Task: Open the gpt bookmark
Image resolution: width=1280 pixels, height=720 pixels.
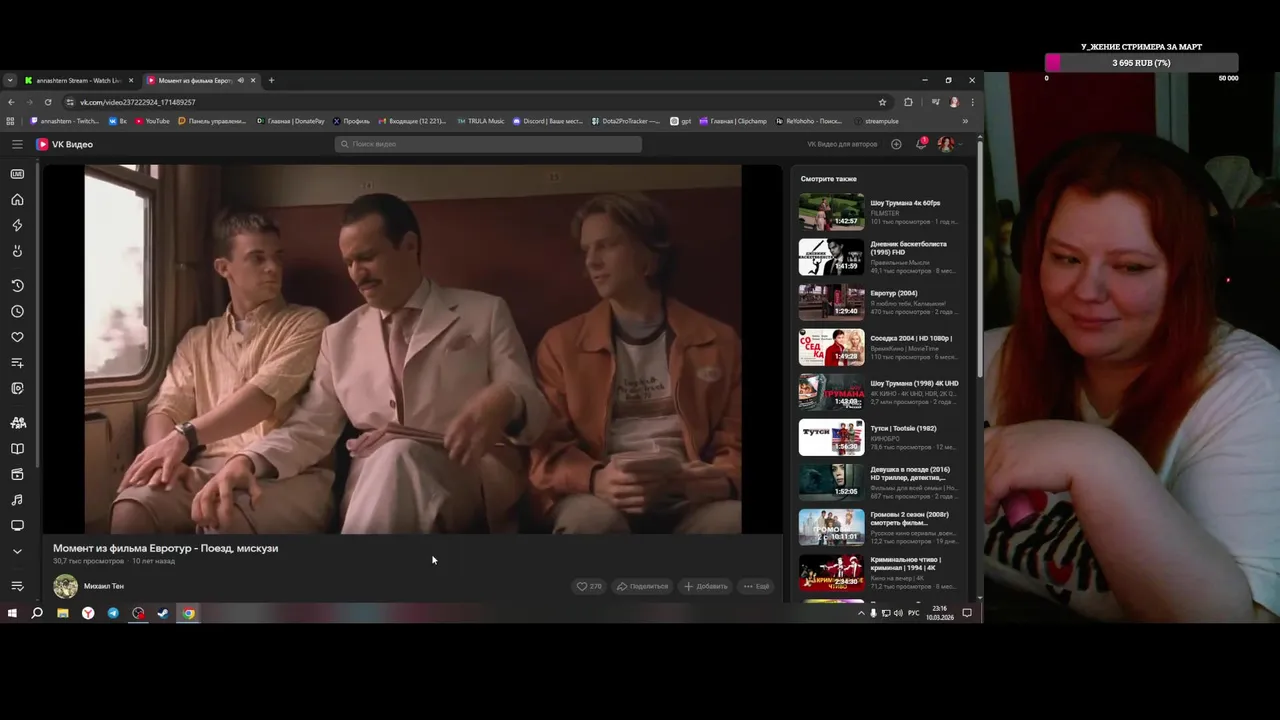Action: click(x=680, y=121)
